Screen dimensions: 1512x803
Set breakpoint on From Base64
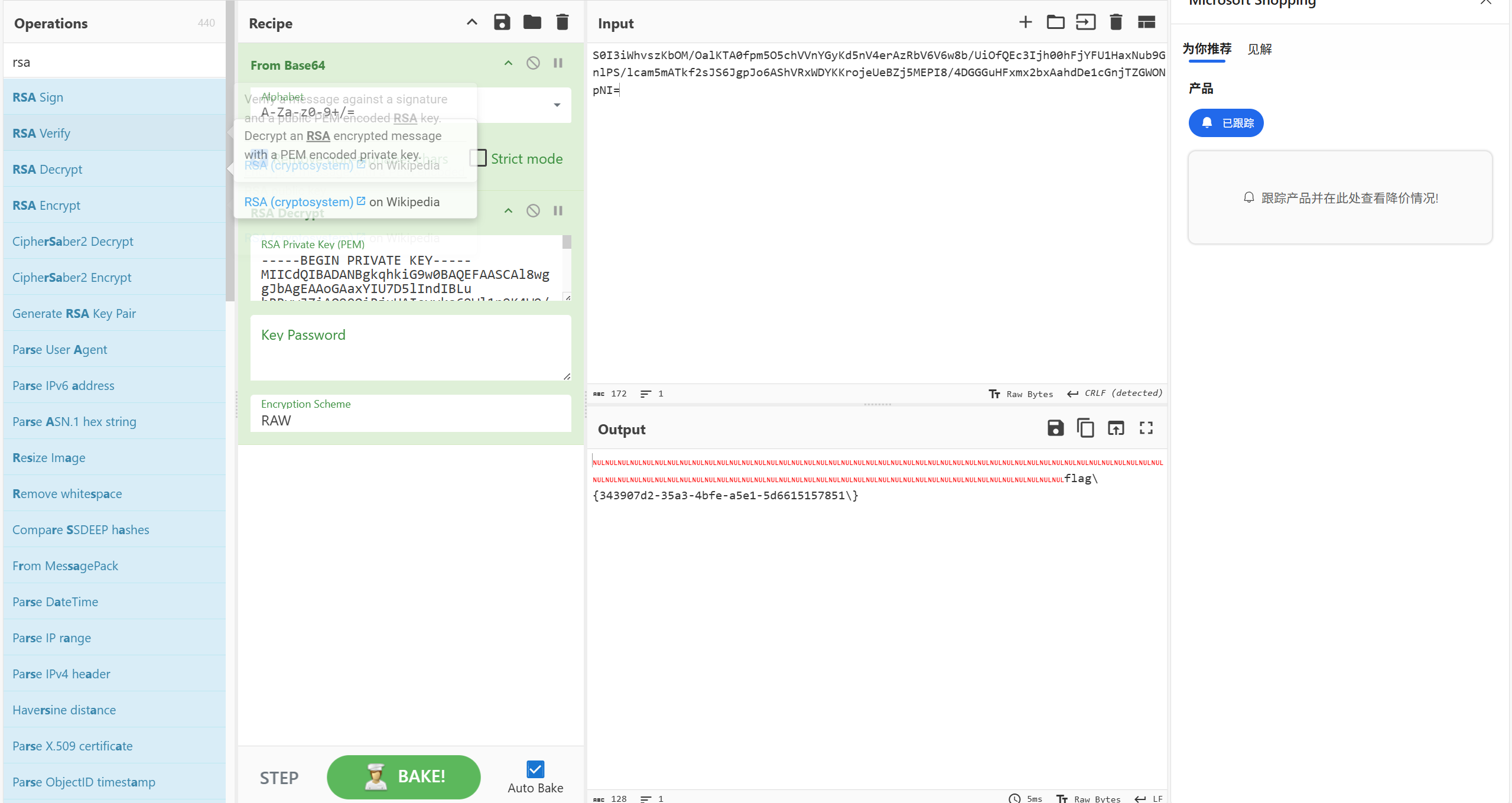[x=558, y=63]
